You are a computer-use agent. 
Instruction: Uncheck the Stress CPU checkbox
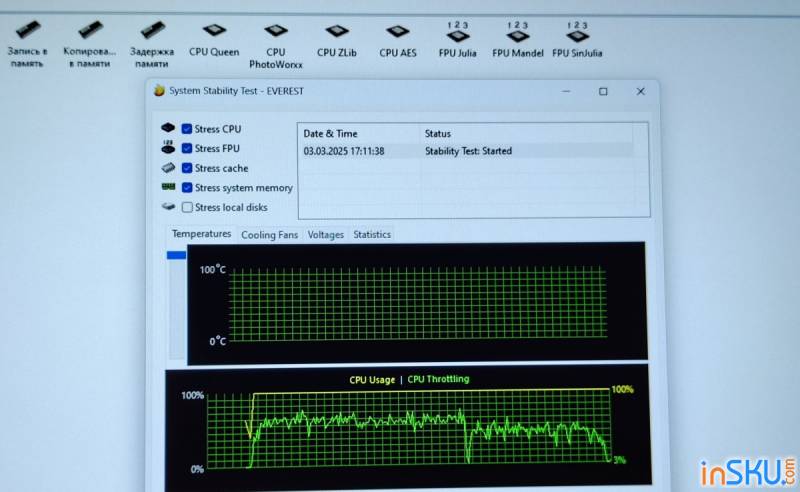[x=187, y=129]
